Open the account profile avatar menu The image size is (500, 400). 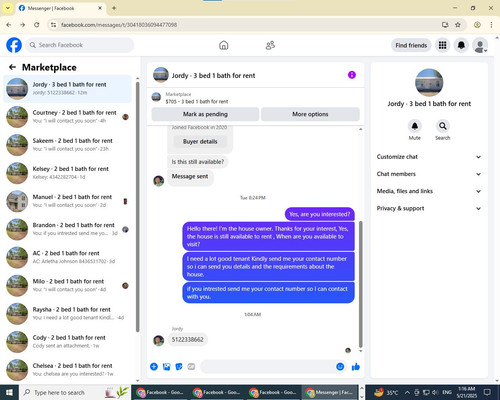480,45
